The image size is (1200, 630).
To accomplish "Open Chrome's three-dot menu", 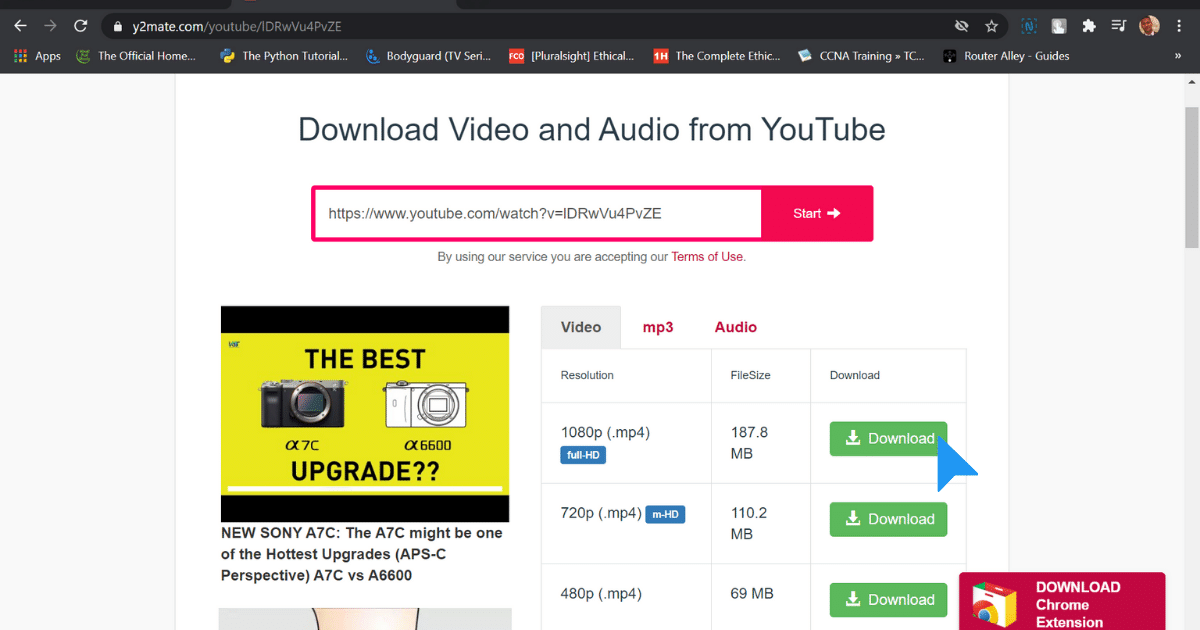I will click(x=1181, y=26).
